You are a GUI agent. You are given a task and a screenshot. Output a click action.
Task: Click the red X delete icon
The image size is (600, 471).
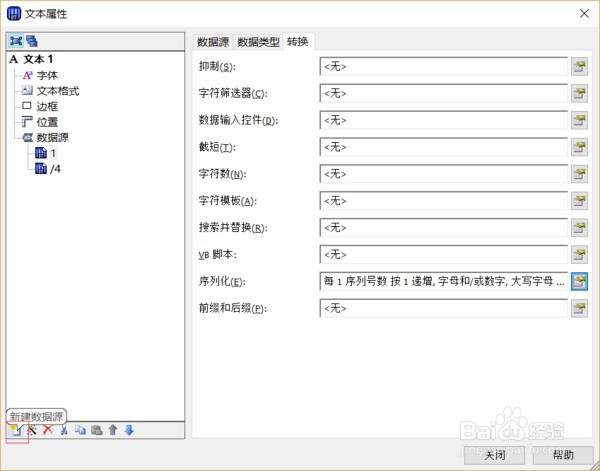click(x=48, y=430)
